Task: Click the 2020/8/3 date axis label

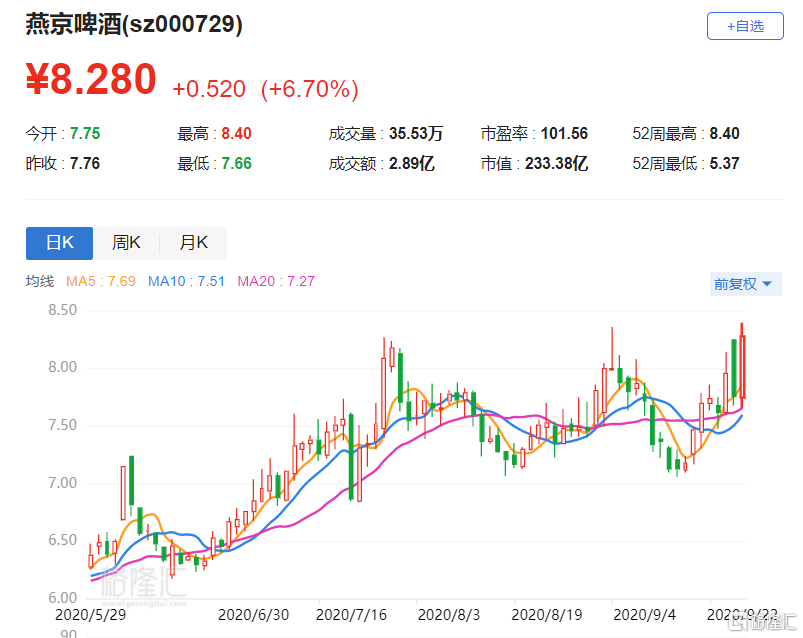Action: [449, 614]
